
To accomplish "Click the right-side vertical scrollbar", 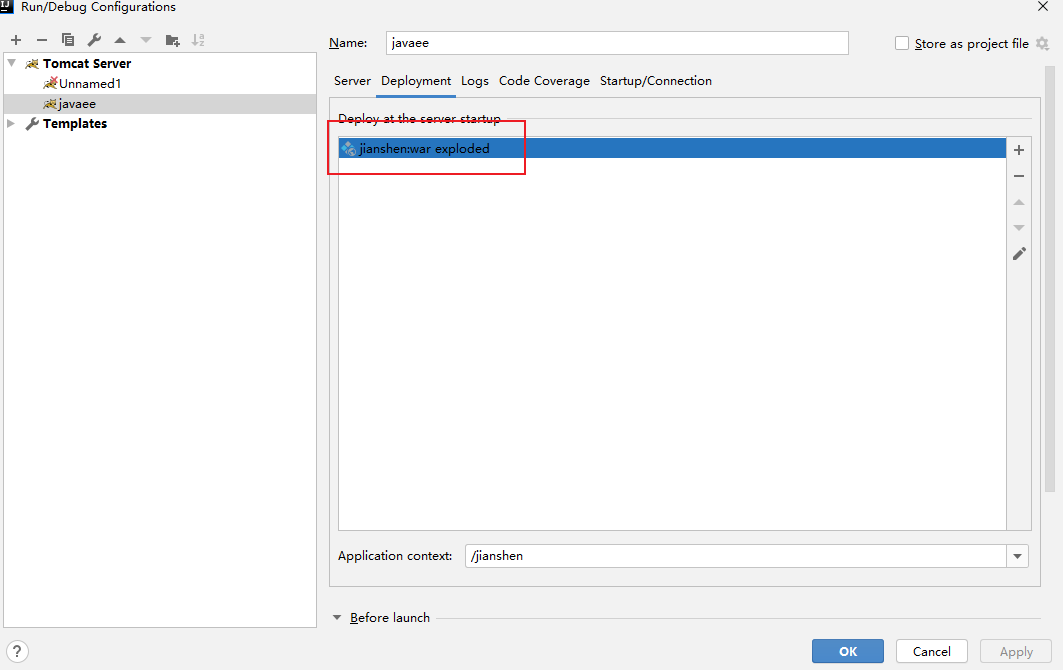I will pyautogui.click(x=1049, y=278).
